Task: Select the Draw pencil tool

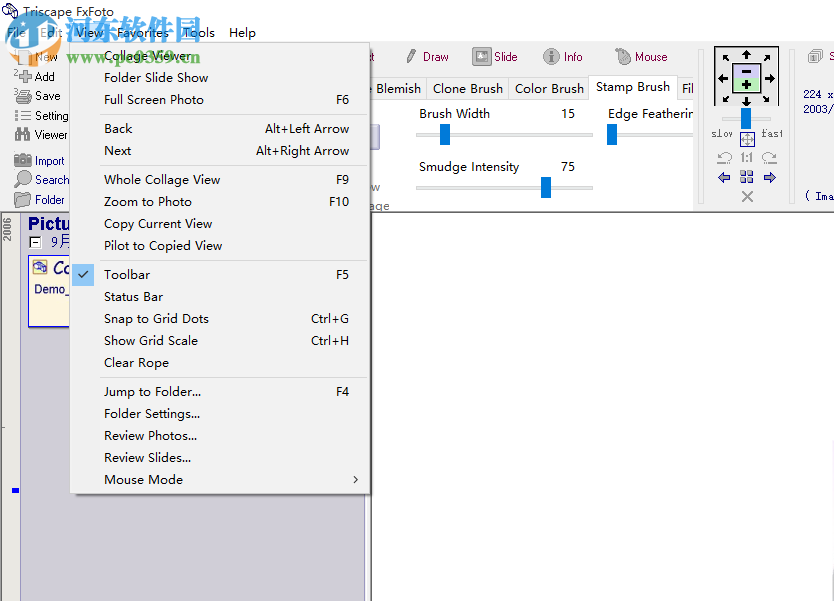Action: point(427,56)
